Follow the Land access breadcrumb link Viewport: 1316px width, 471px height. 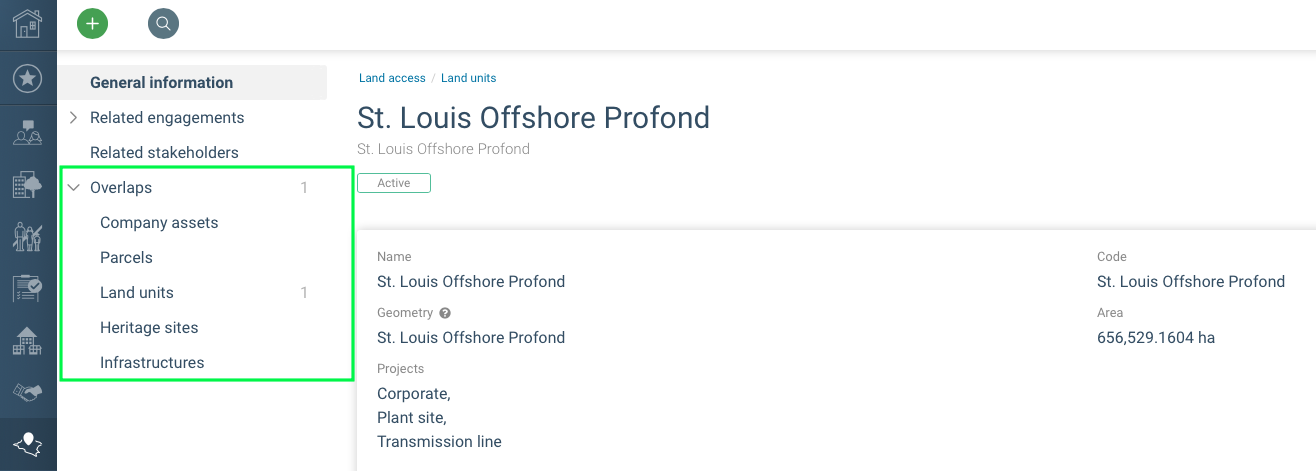tap(392, 78)
